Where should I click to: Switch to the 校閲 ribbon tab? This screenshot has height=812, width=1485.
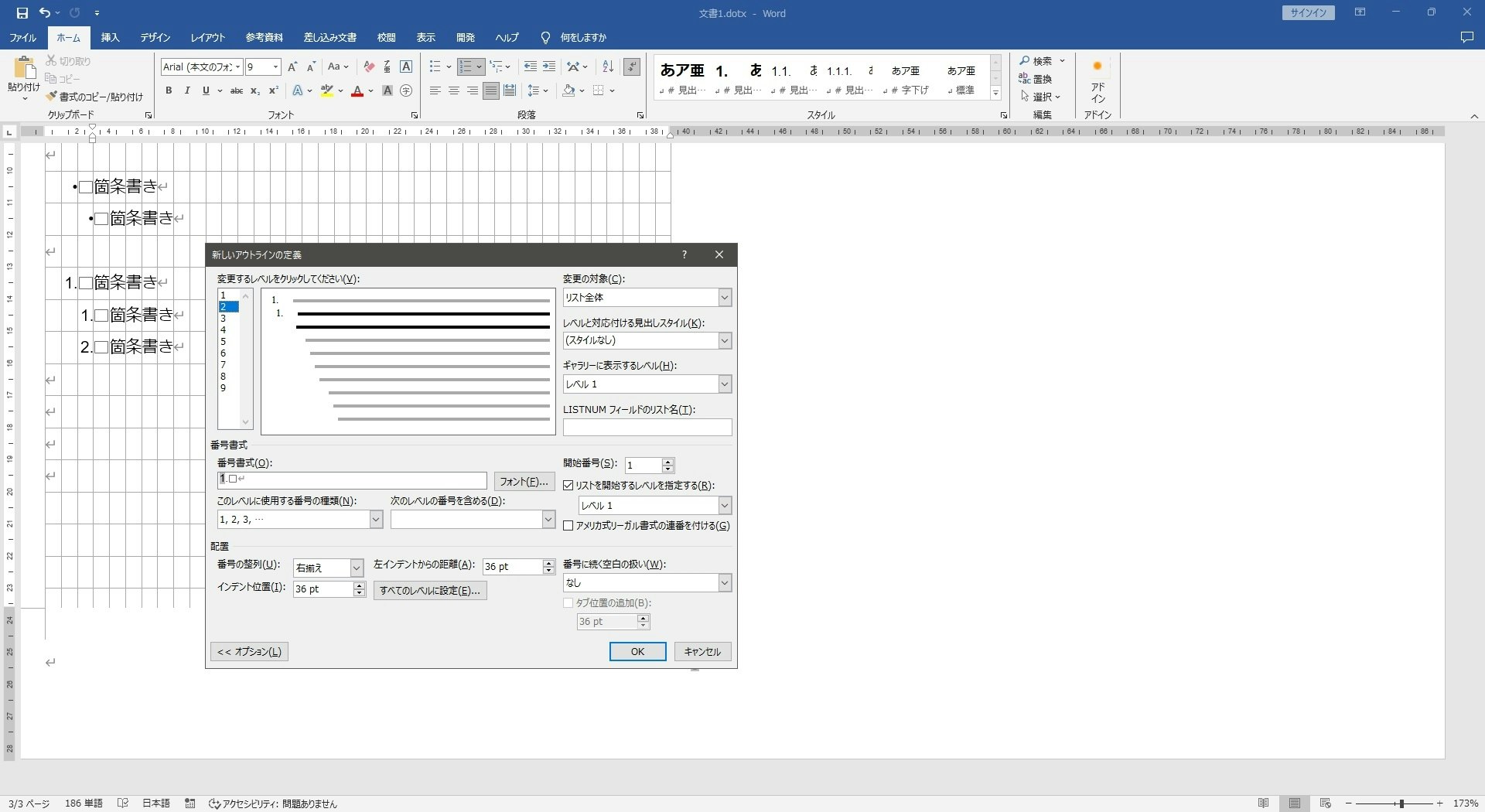click(x=386, y=37)
